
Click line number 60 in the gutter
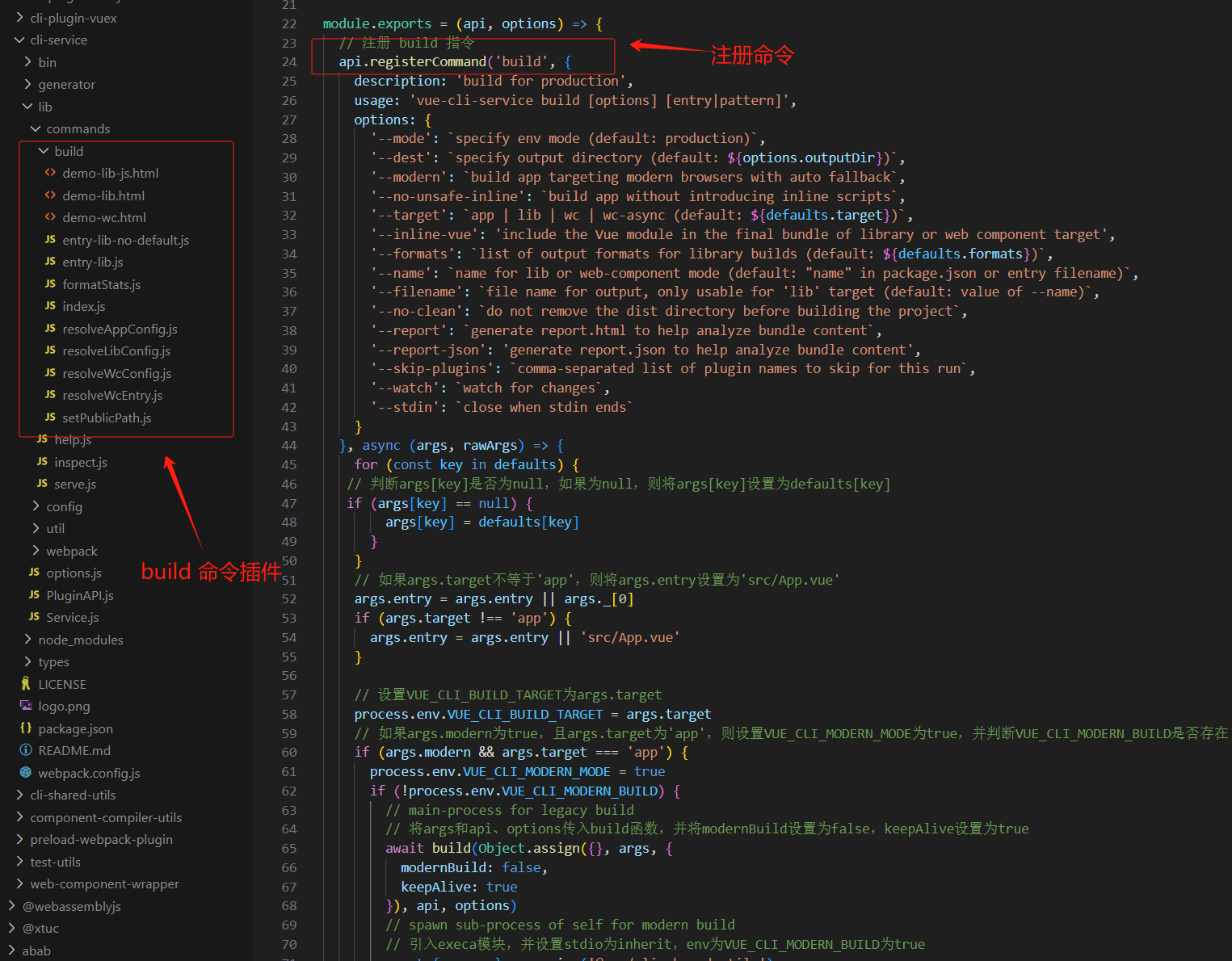click(289, 752)
